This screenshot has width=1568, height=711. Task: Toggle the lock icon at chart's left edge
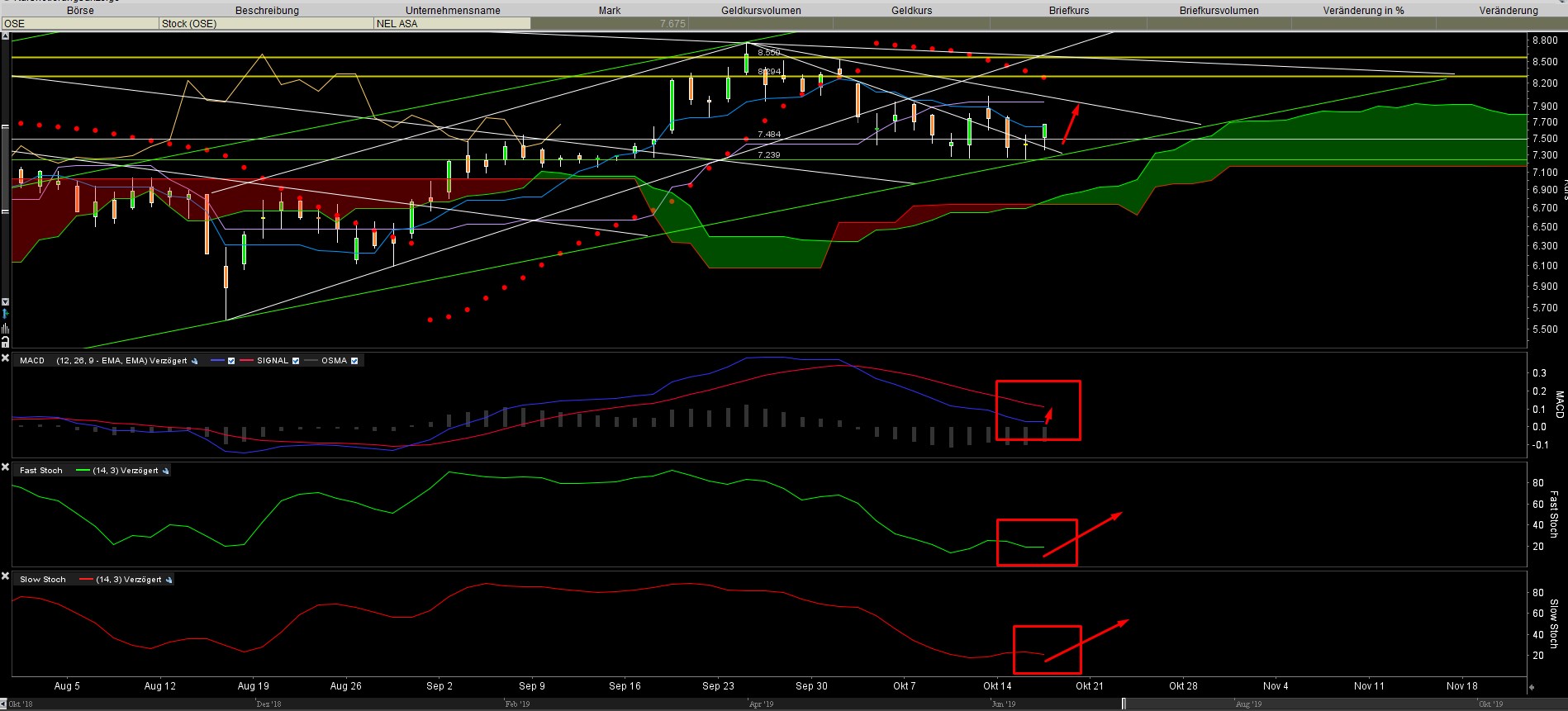click(5, 341)
